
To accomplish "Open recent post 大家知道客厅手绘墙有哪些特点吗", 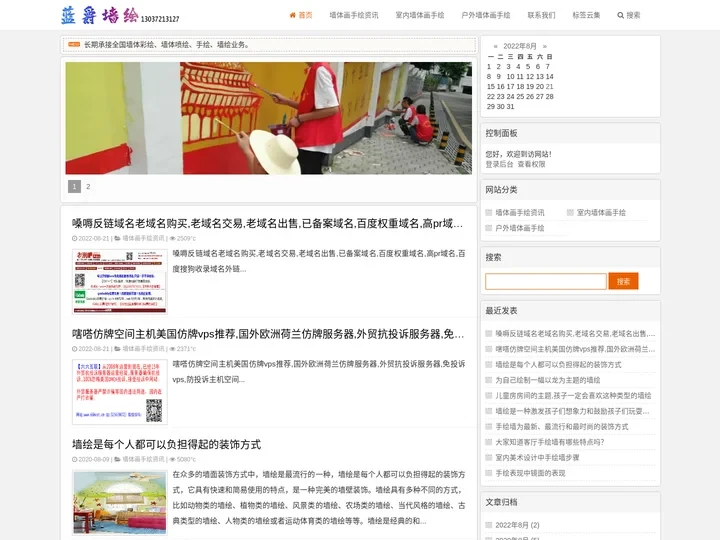I will point(550,442).
